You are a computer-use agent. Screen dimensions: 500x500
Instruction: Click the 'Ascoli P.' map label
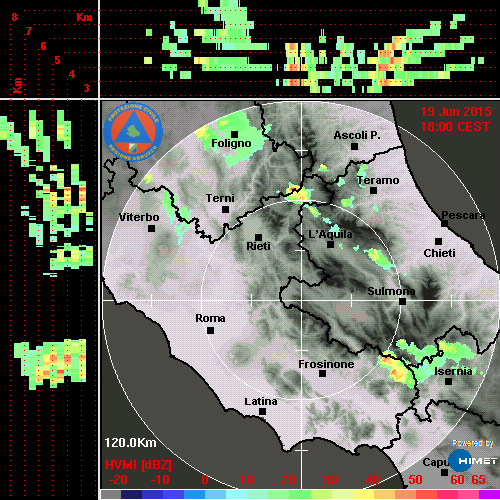(357, 135)
